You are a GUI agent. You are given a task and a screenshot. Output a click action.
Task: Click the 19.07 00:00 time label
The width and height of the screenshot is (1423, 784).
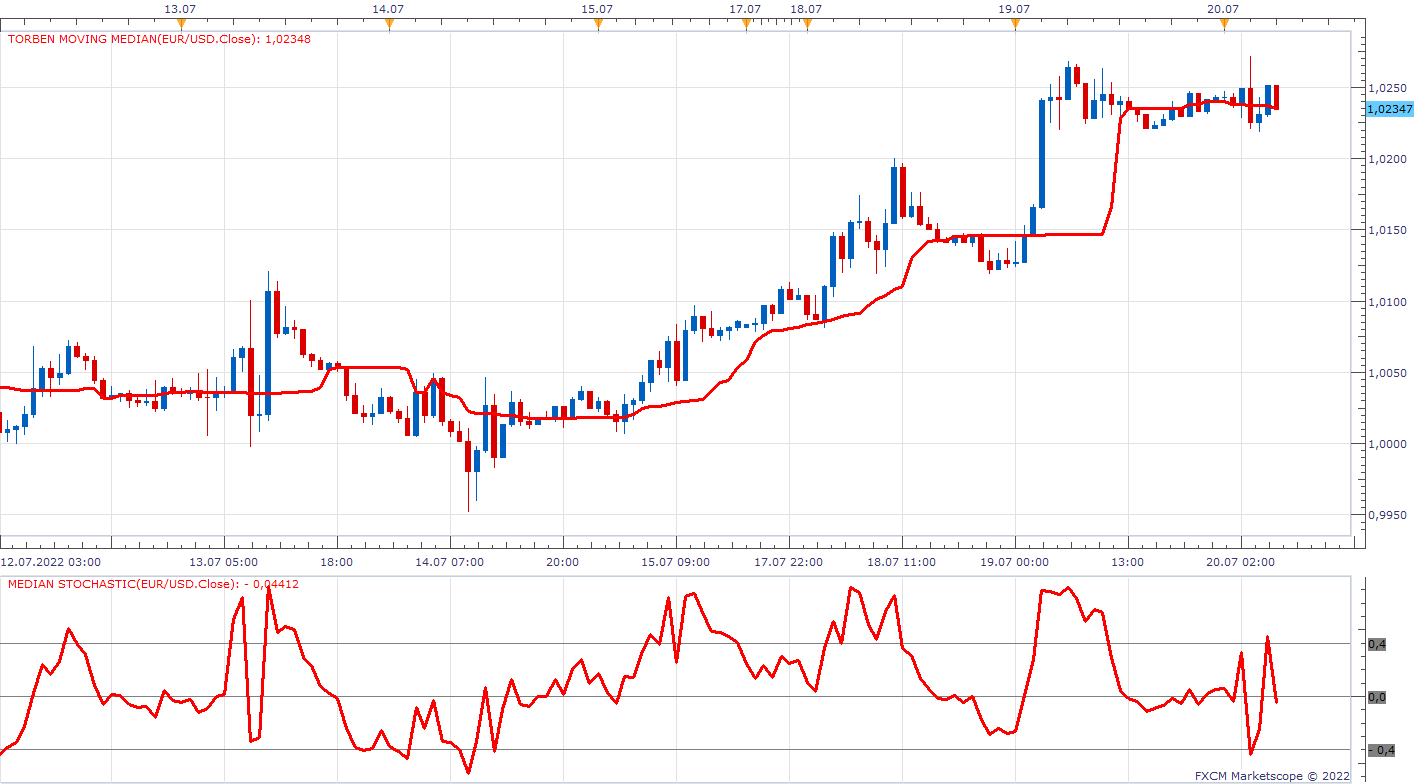tap(1015, 562)
